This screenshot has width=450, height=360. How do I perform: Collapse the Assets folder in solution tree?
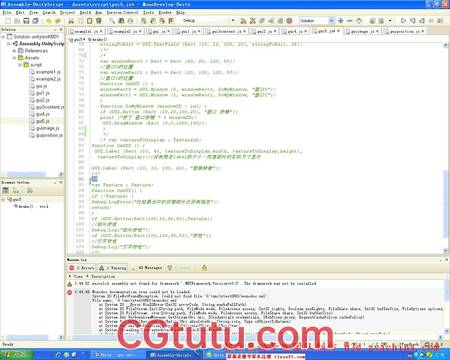click(x=14, y=58)
